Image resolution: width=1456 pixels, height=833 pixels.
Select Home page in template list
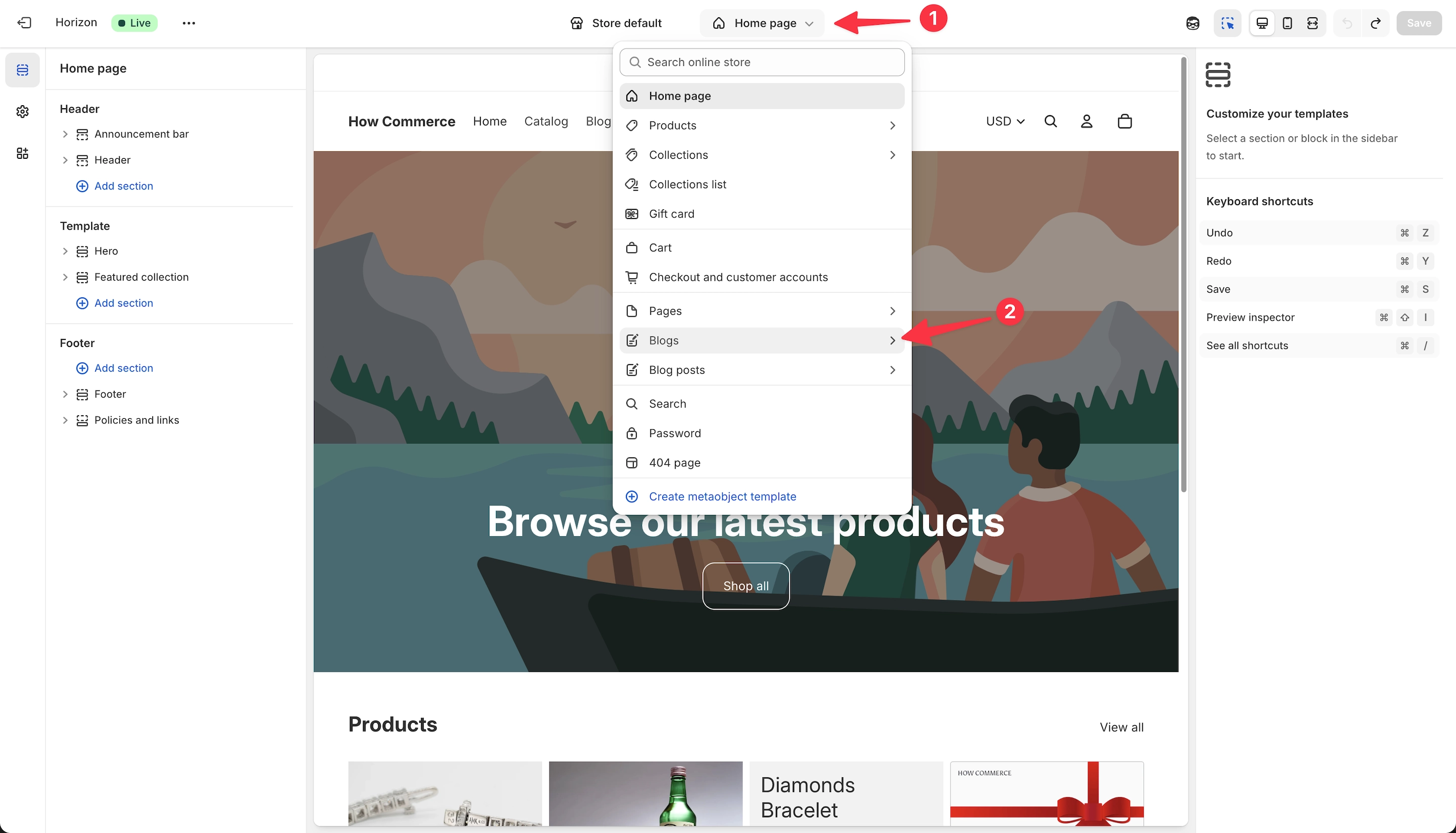pyautogui.click(x=762, y=96)
